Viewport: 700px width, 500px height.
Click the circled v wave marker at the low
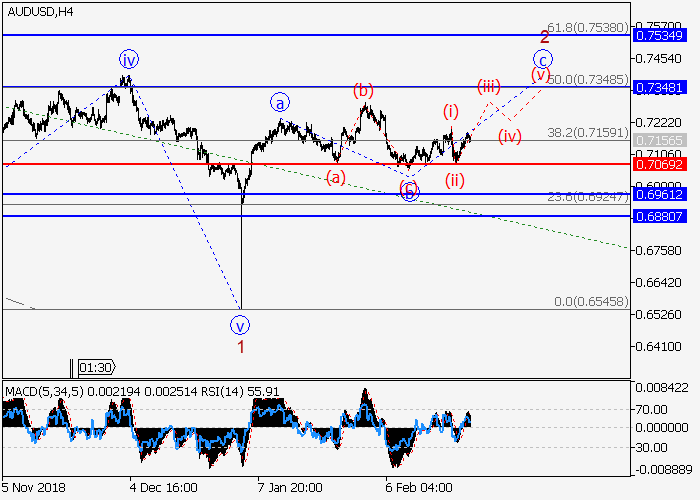click(x=240, y=324)
